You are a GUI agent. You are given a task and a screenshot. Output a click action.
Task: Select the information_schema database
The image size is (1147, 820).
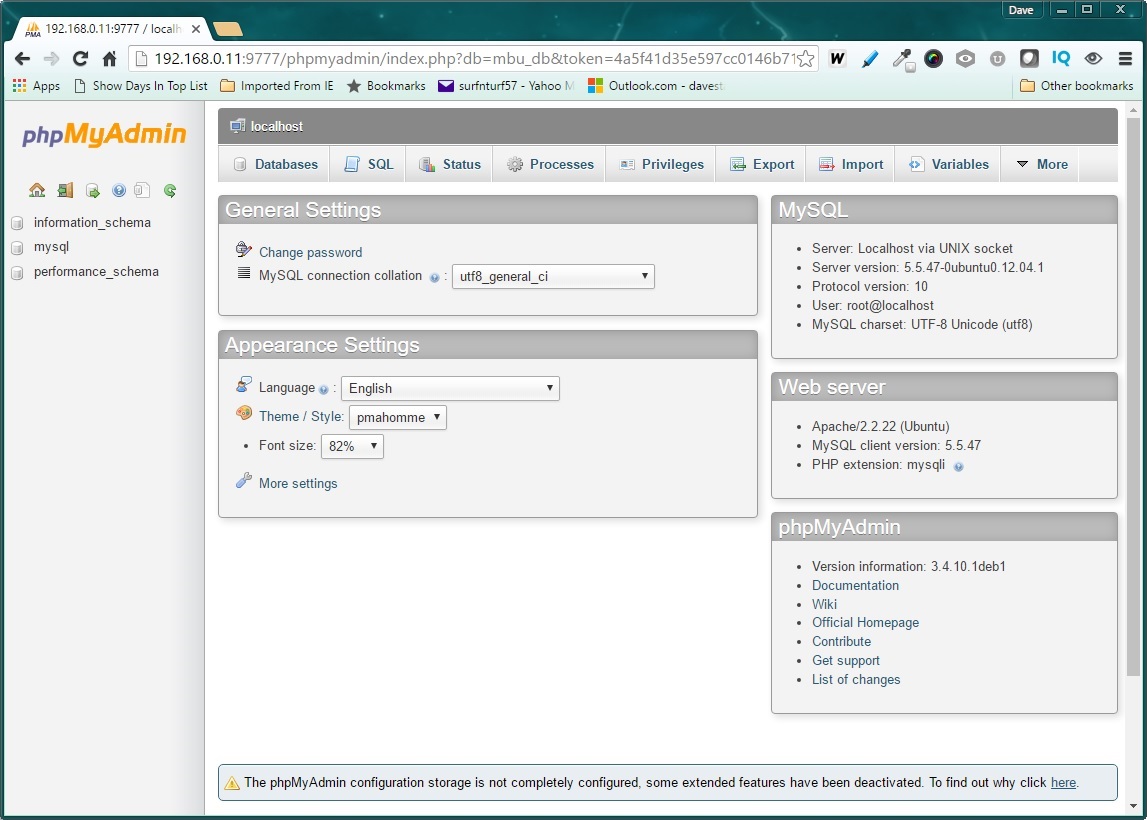[x=92, y=223]
